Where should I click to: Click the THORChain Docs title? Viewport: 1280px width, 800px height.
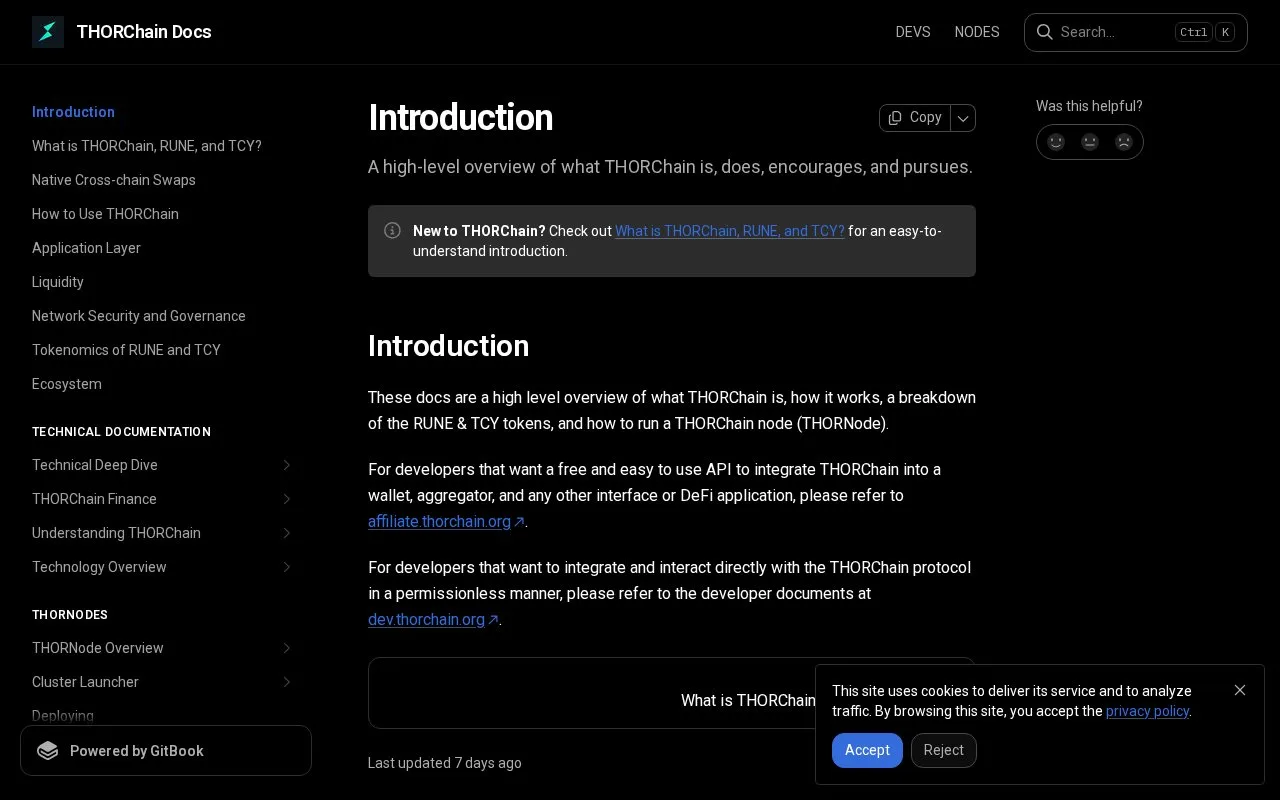pyautogui.click(x=144, y=32)
